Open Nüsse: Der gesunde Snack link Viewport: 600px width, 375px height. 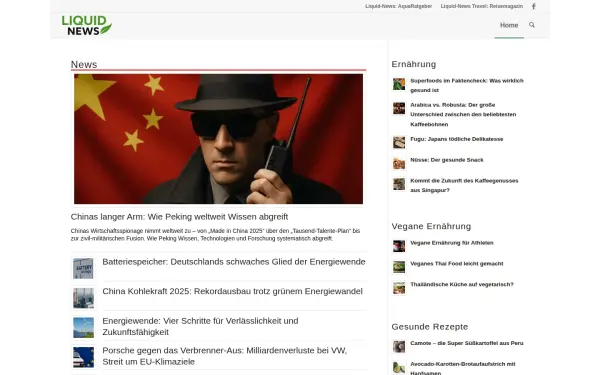pyautogui.click(x=447, y=160)
